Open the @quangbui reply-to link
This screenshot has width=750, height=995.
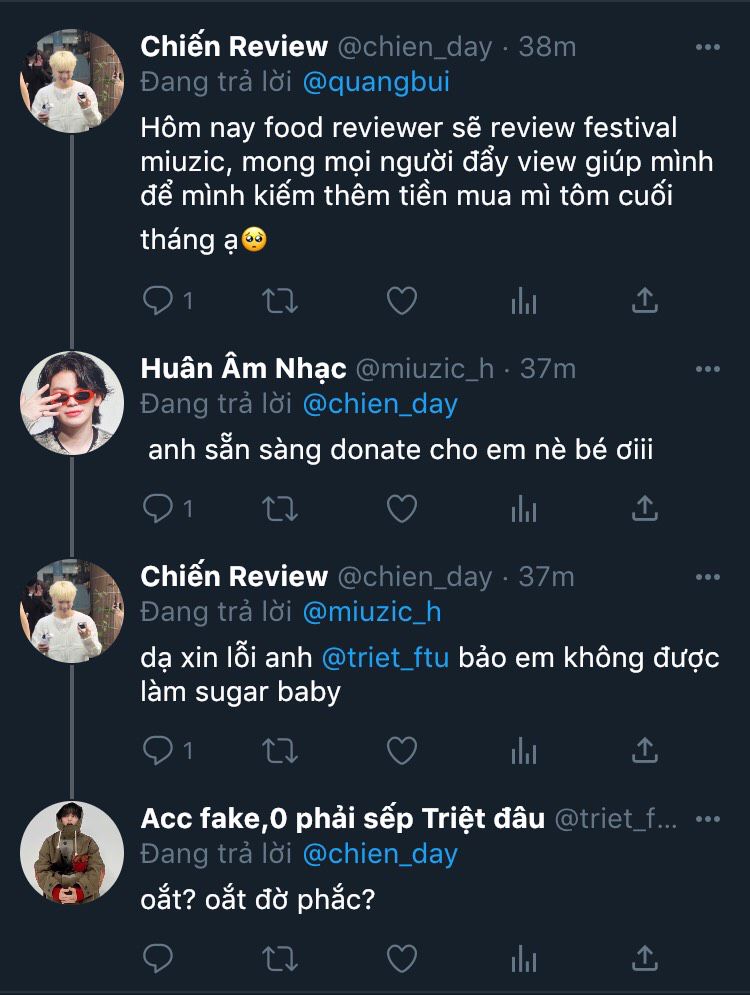(375, 82)
